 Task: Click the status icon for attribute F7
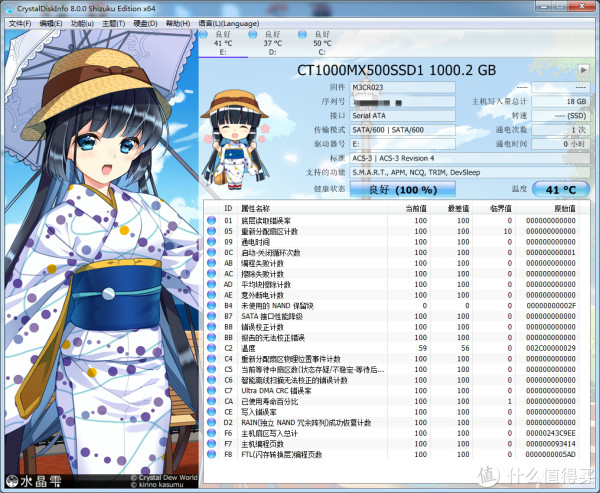click(x=211, y=443)
